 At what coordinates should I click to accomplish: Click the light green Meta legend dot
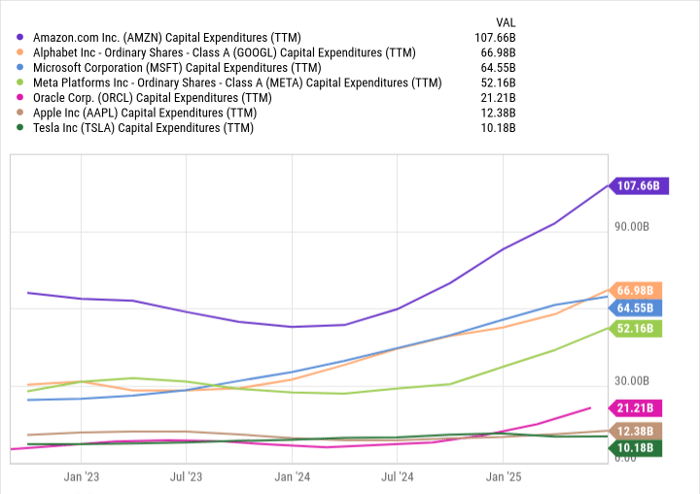point(20,83)
